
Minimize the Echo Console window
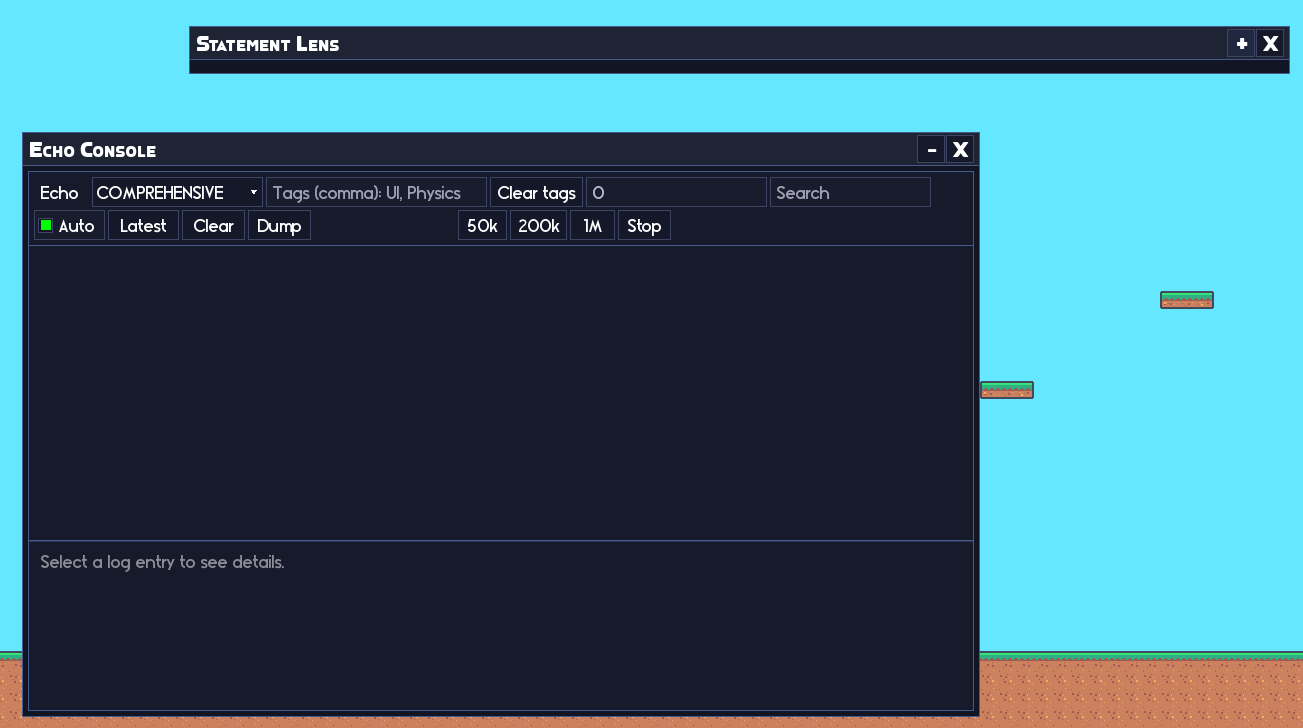point(931,149)
